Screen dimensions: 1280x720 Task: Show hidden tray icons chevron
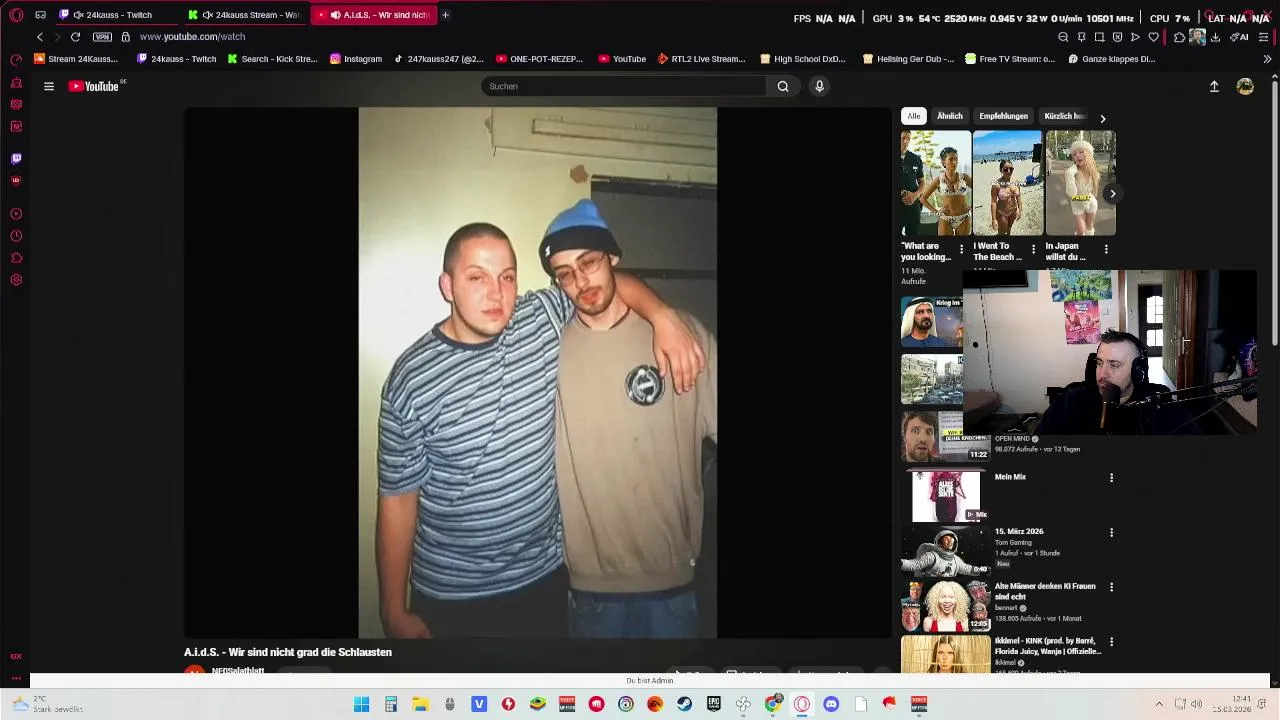[1159, 704]
